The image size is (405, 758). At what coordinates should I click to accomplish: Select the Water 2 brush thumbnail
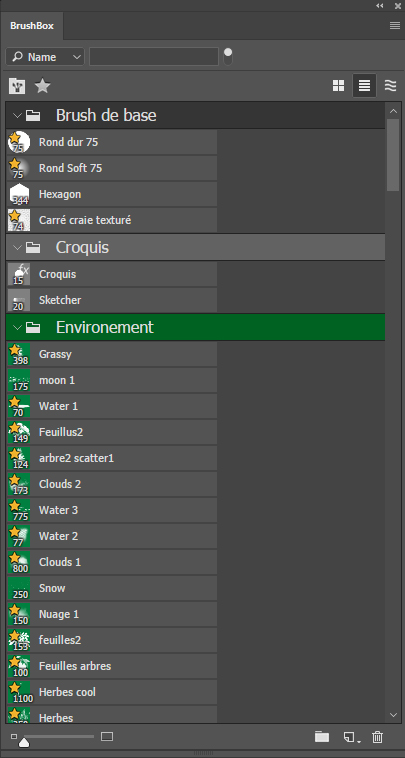[x=19, y=536]
